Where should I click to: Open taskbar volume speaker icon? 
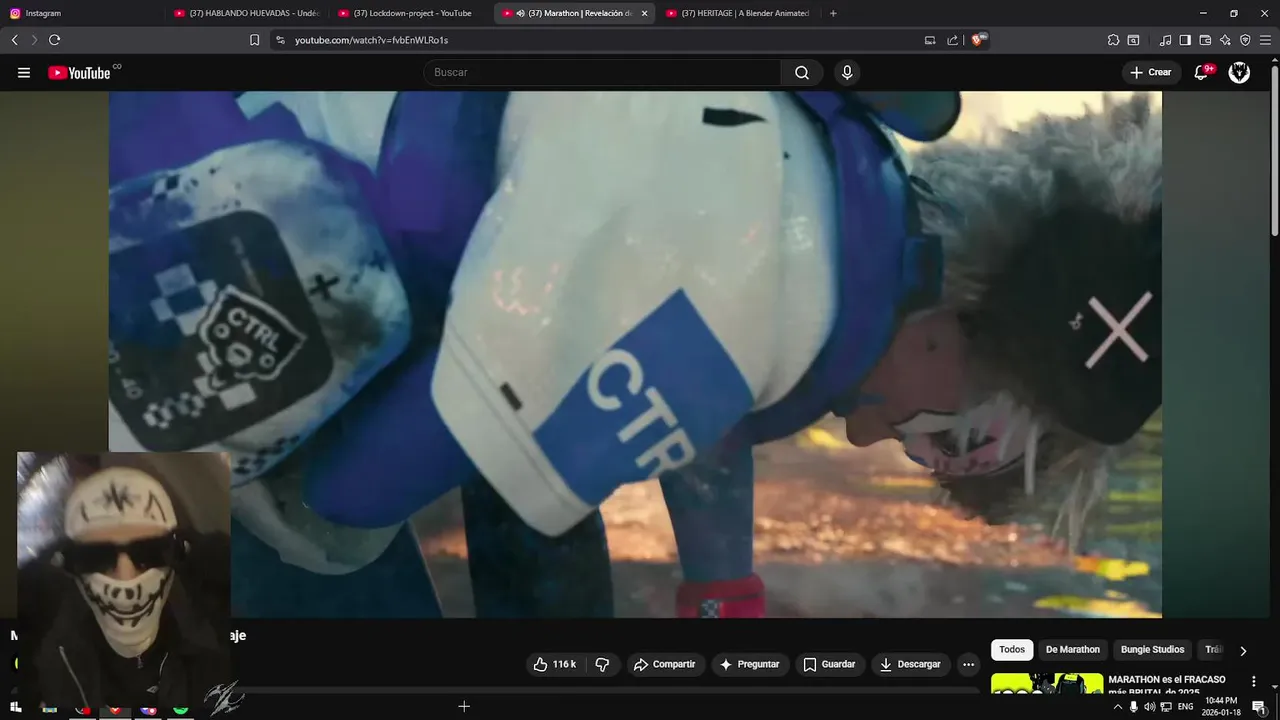point(1149,707)
